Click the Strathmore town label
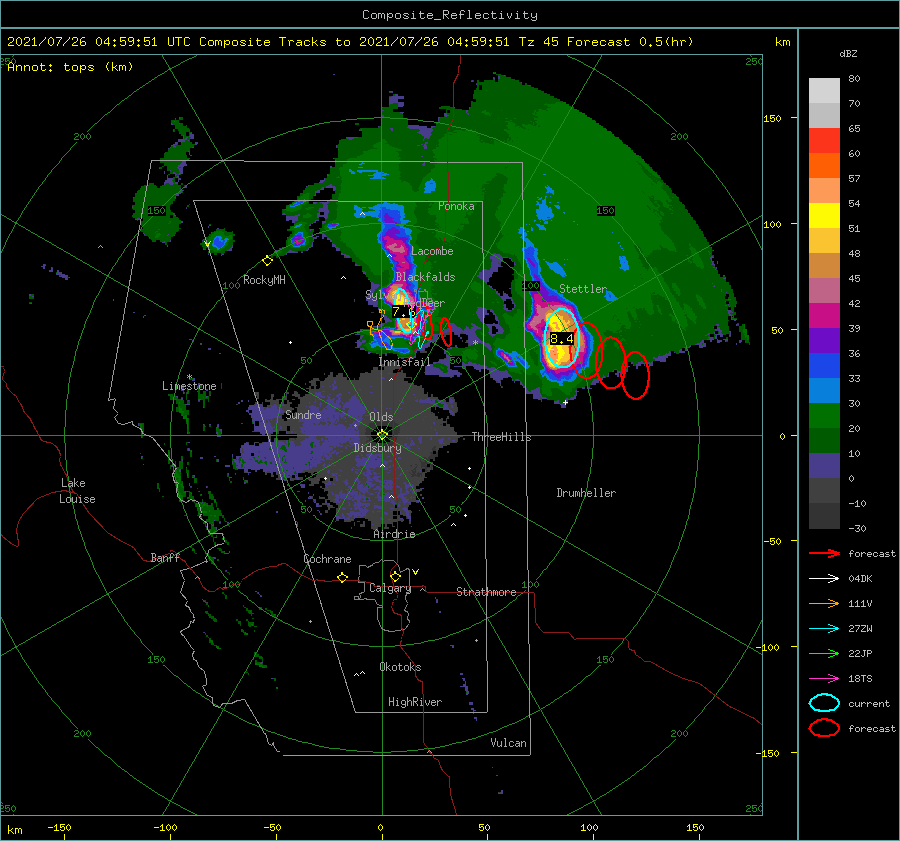 (486, 592)
